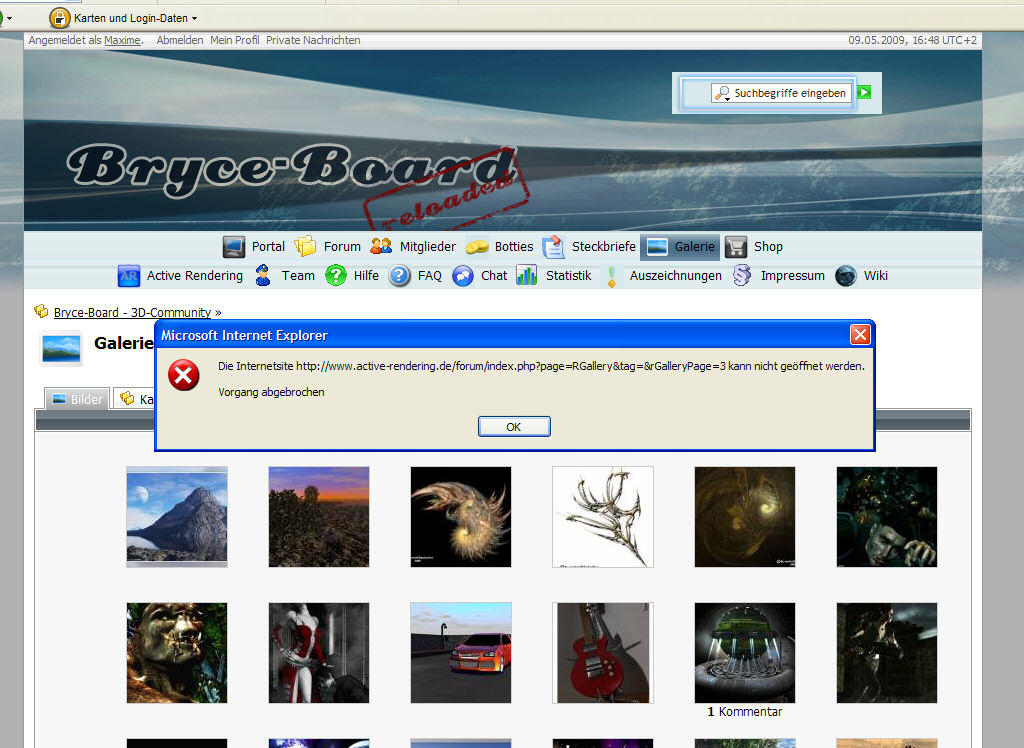Click the Auszeichnungen medal icon

coord(611,276)
